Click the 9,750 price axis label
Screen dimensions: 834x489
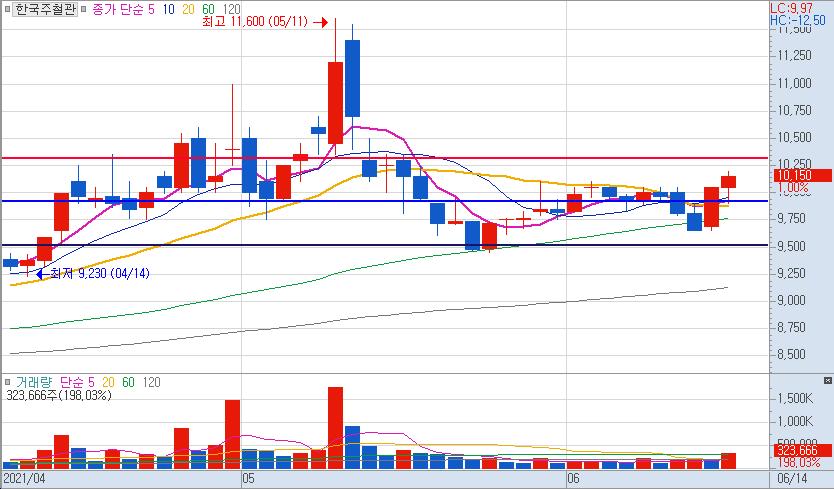pyautogui.click(x=791, y=219)
